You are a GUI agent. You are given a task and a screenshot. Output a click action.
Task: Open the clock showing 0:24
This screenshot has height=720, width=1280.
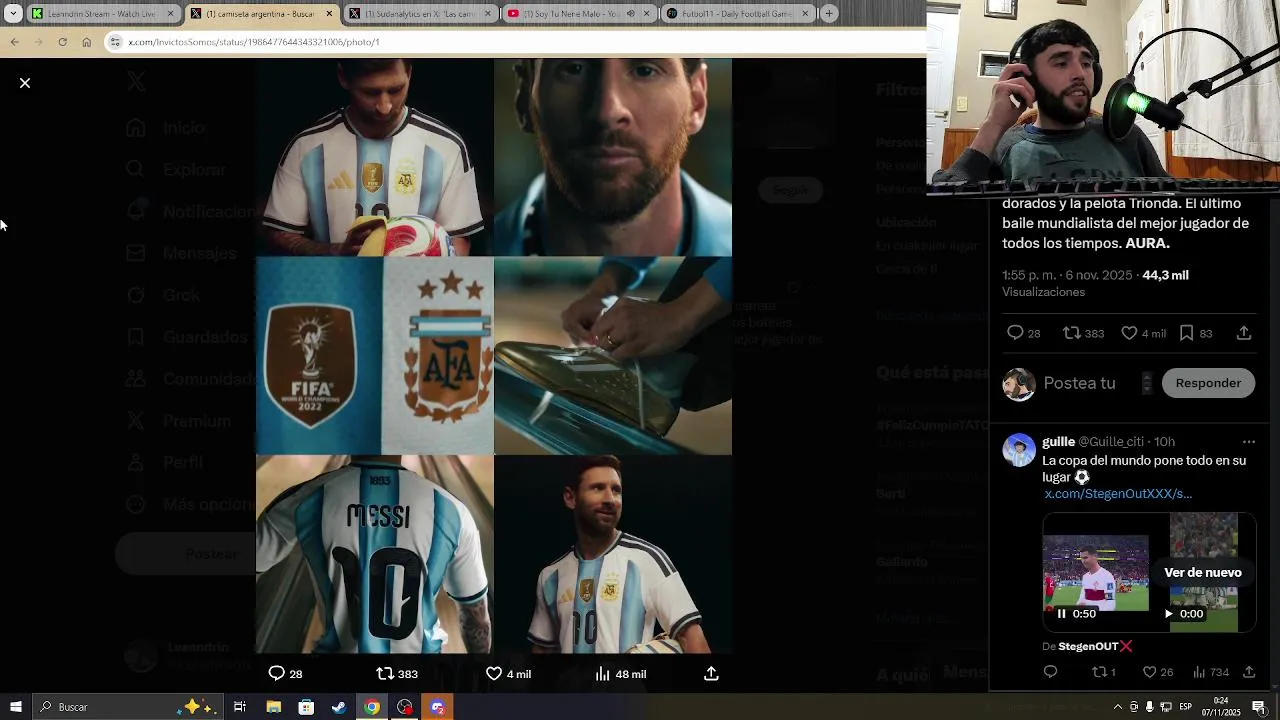tap(1221, 707)
